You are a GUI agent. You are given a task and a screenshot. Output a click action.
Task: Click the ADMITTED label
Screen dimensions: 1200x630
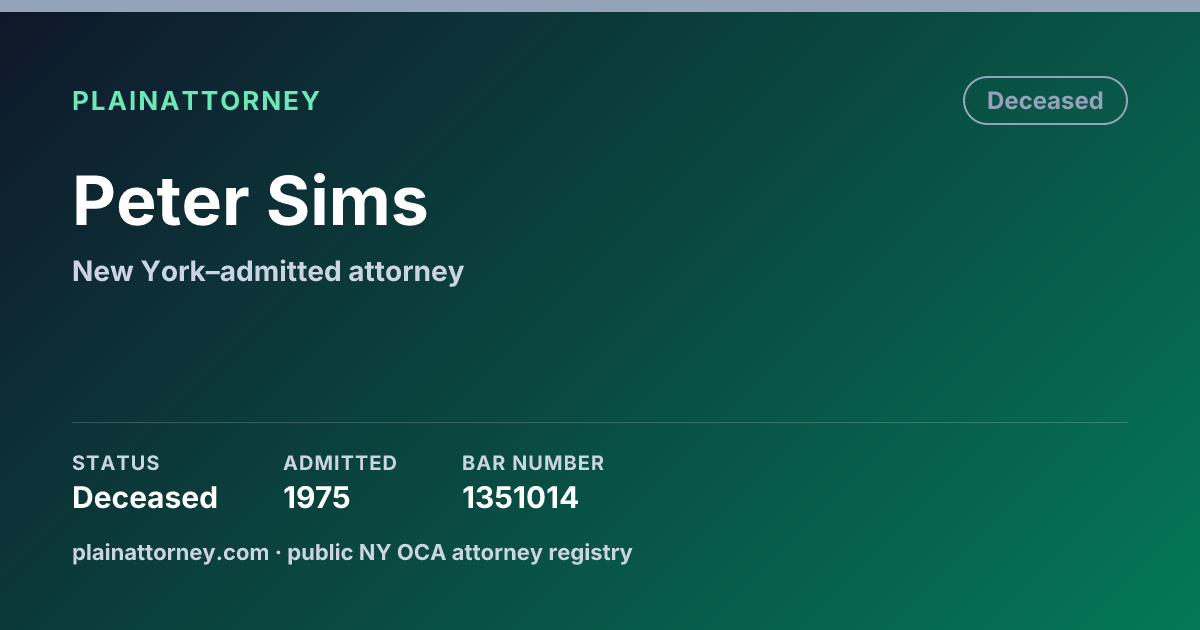340,463
